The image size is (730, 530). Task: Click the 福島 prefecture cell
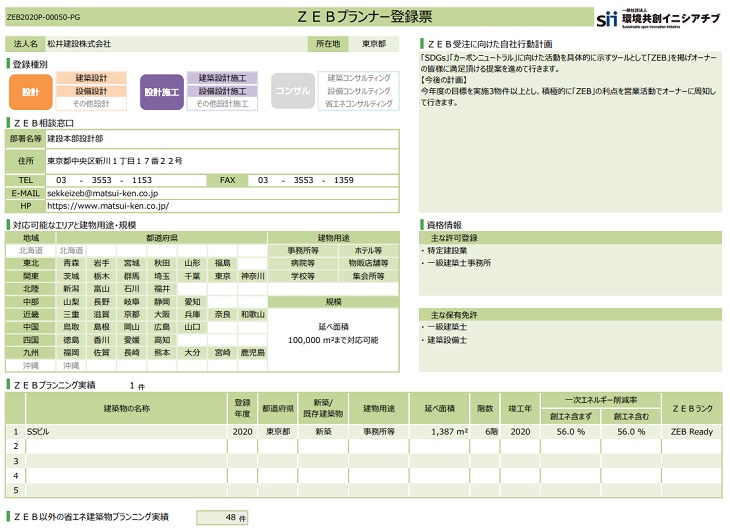pos(223,263)
